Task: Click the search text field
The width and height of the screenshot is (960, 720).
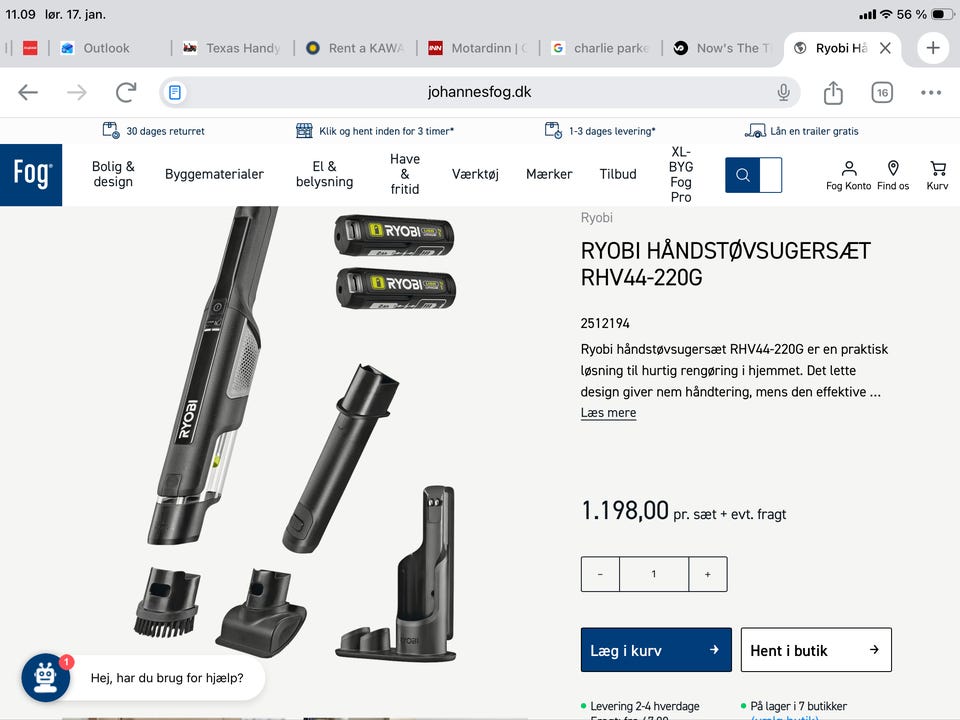Action: (771, 175)
